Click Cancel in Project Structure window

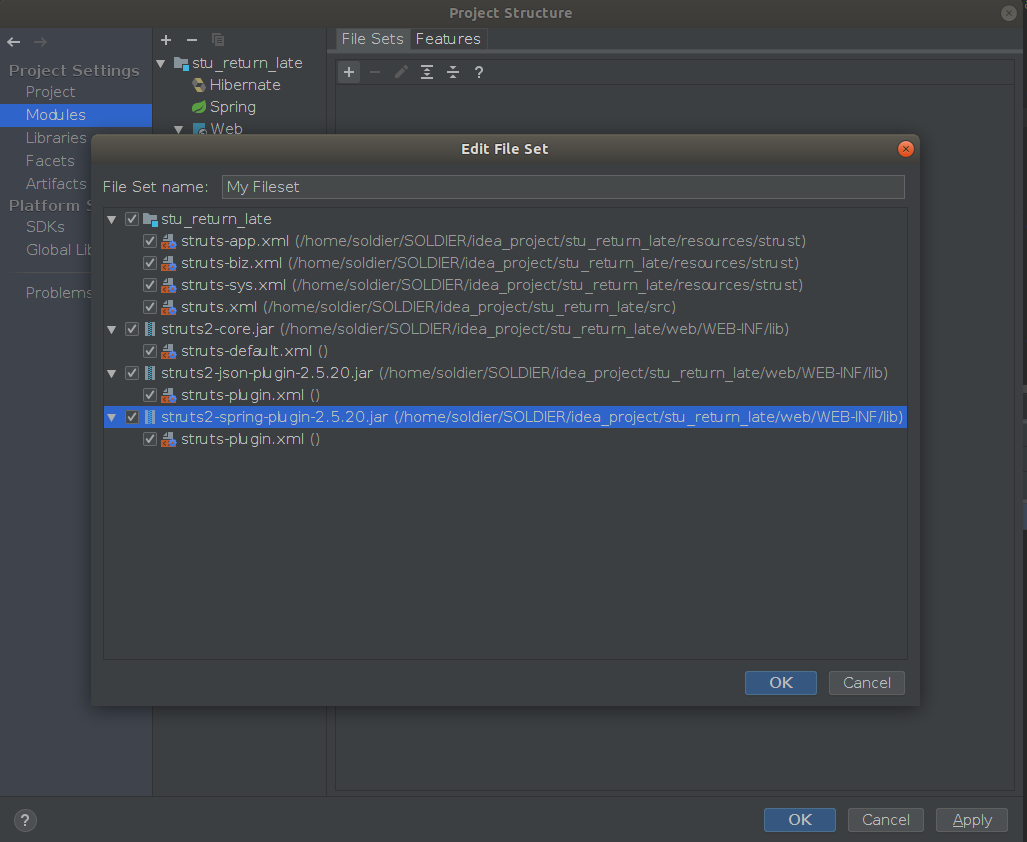coord(886,820)
